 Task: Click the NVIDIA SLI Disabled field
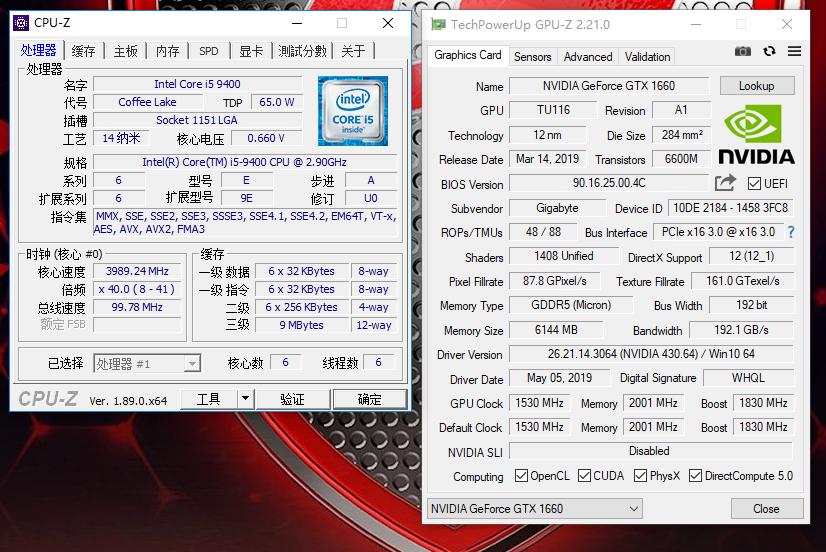click(x=651, y=451)
